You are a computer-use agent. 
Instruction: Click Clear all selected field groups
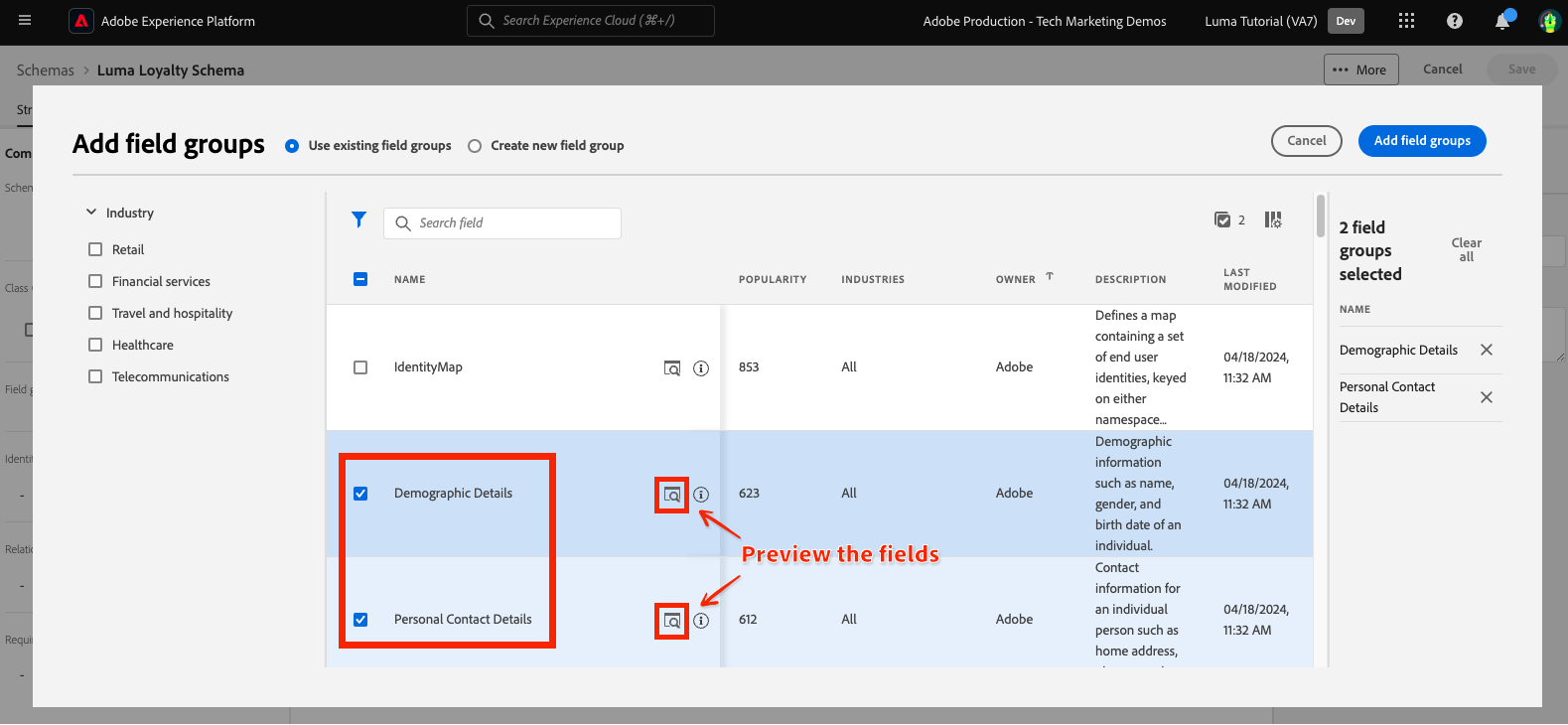[x=1467, y=249]
